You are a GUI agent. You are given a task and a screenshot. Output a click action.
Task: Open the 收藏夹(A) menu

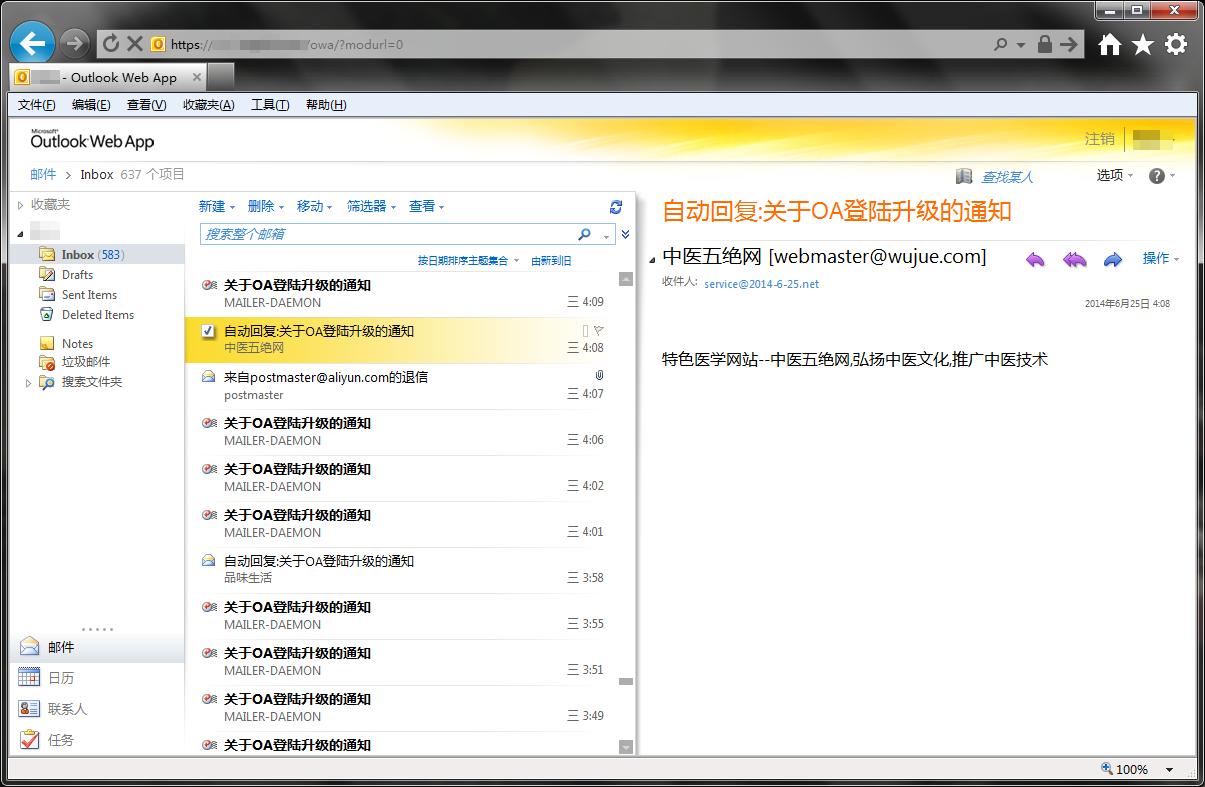208,105
